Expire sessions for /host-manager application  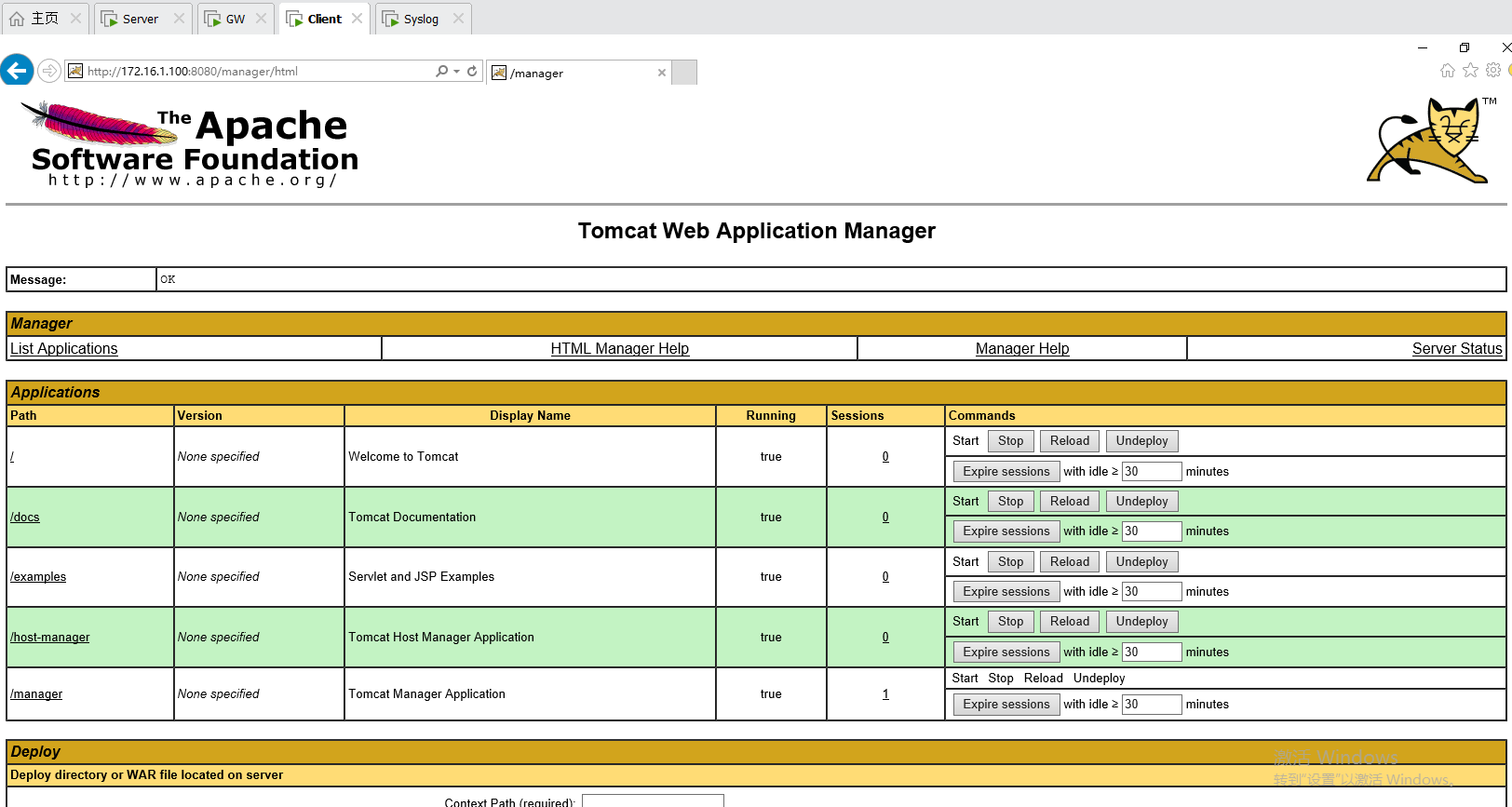[1006, 652]
